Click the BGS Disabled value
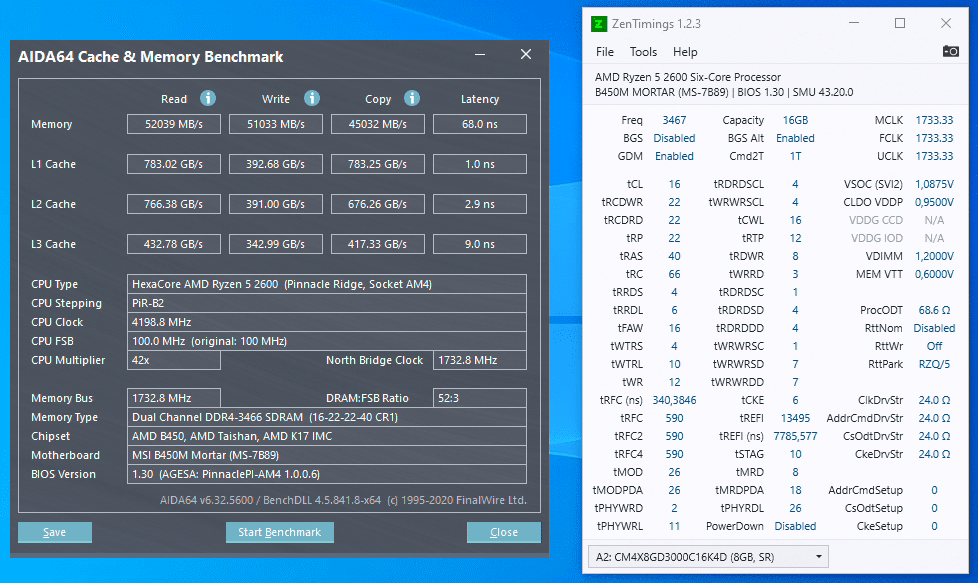The image size is (978, 583). pyautogui.click(x=674, y=138)
